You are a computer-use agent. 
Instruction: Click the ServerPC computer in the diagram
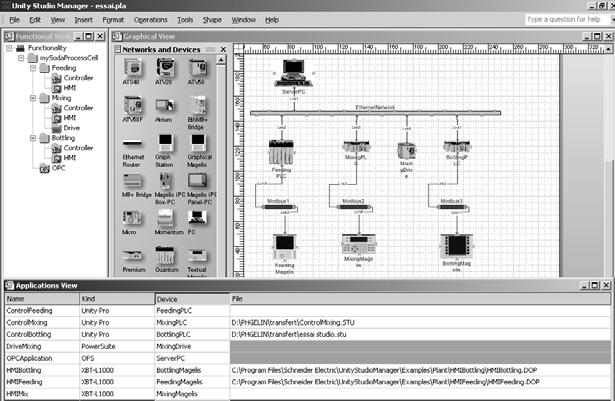click(x=293, y=73)
